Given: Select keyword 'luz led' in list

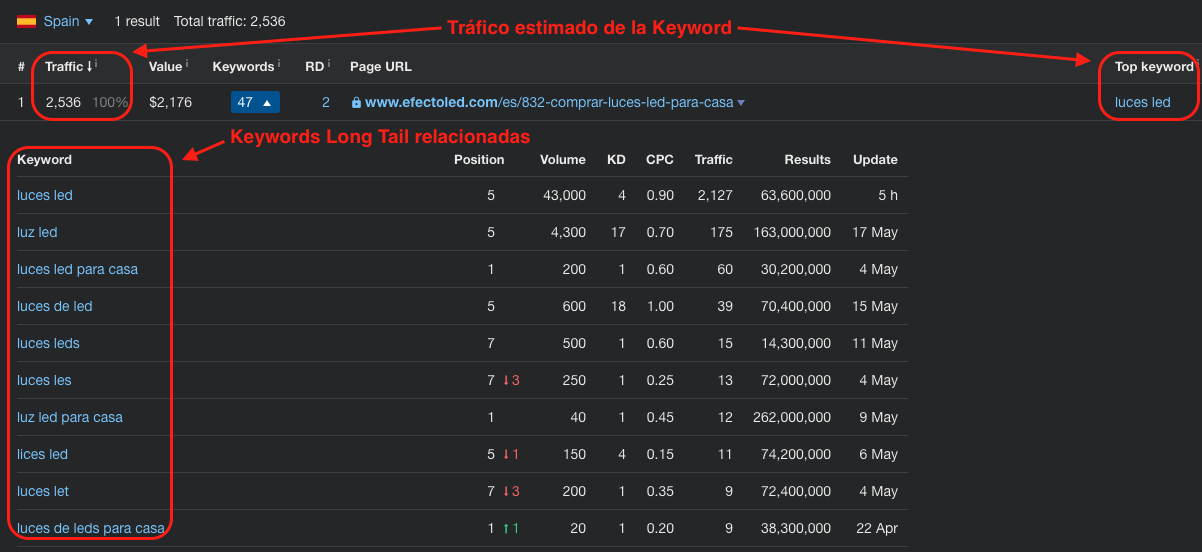Looking at the screenshot, I should 37,232.
